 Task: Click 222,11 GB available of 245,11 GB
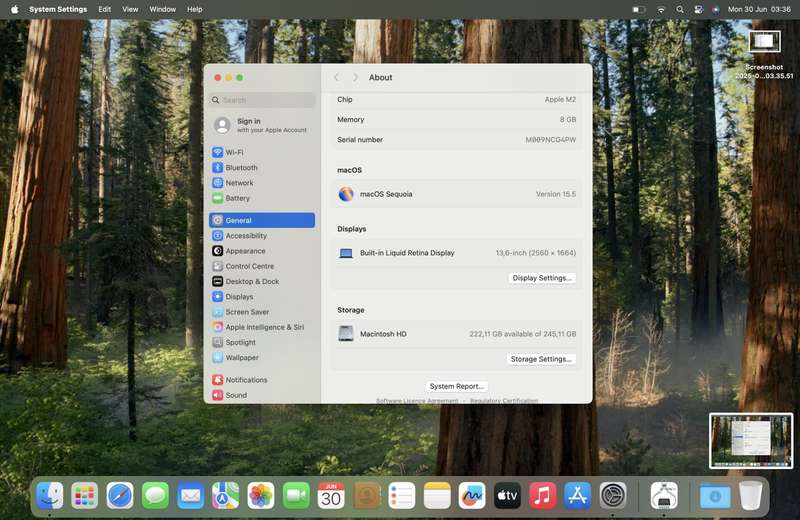[522, 334]
